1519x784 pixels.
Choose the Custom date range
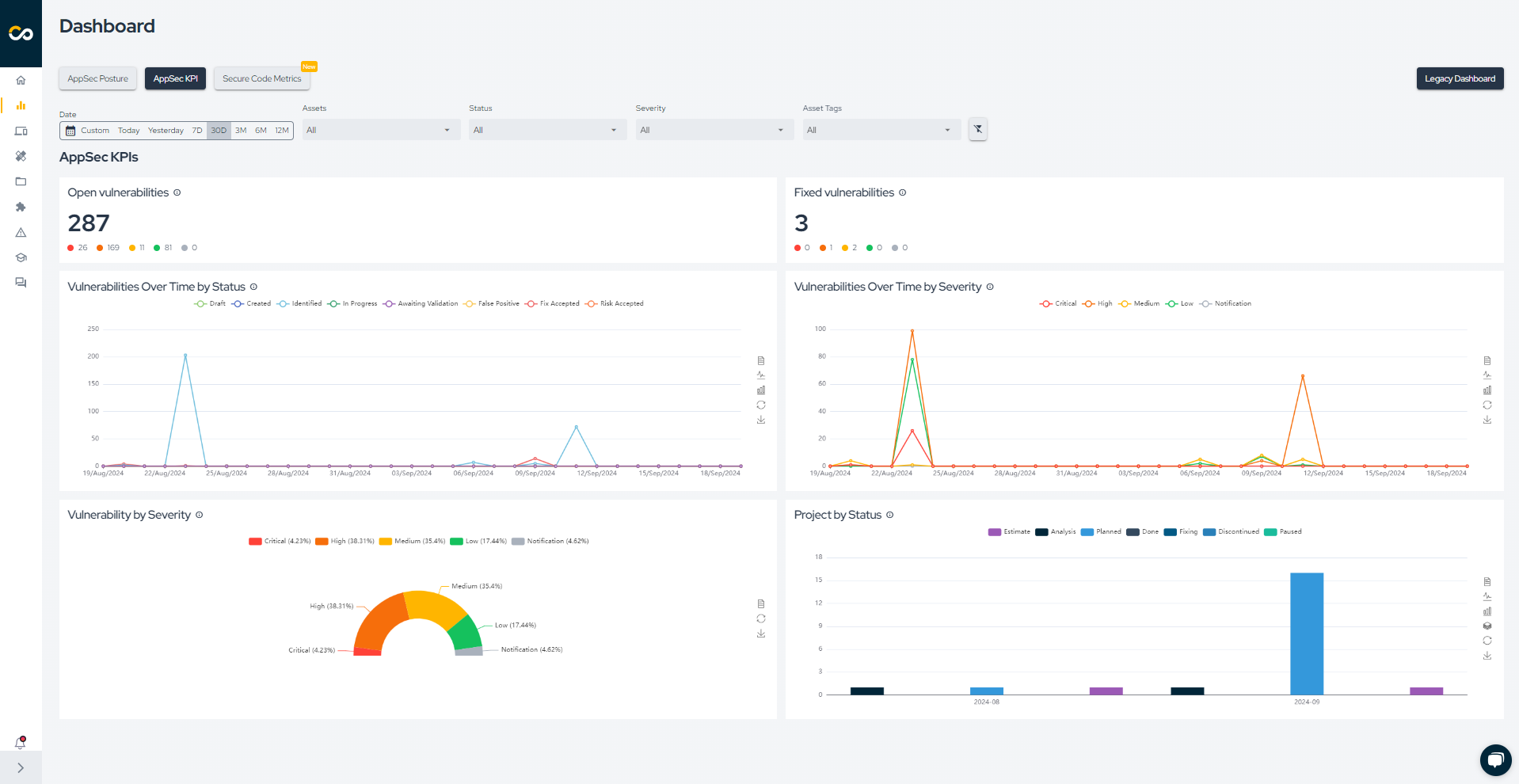[95, 131]
